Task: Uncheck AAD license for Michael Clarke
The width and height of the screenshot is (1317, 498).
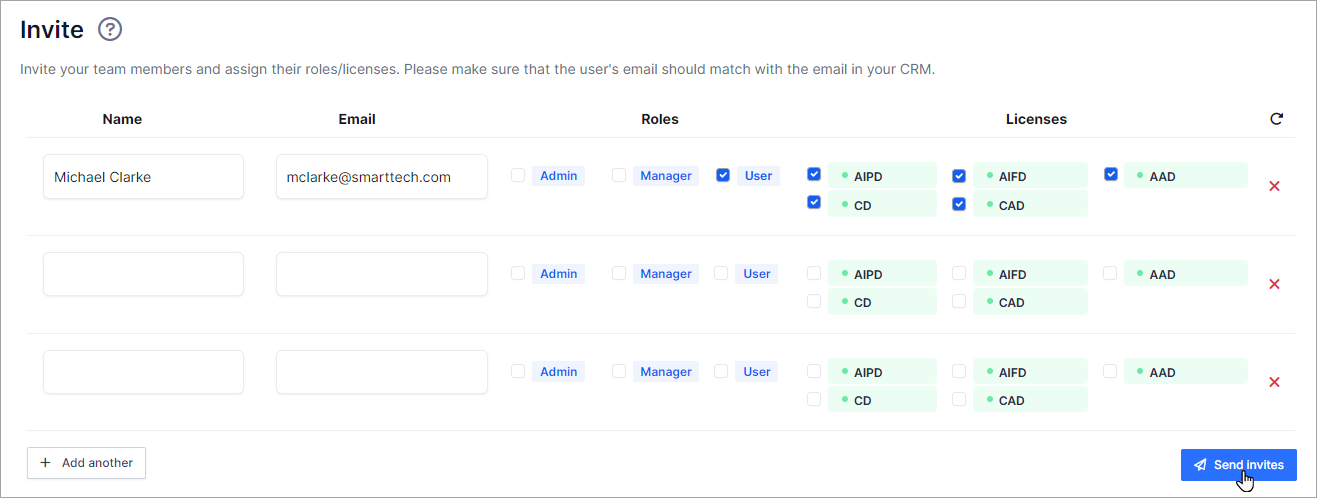Action: (1111, 174)
